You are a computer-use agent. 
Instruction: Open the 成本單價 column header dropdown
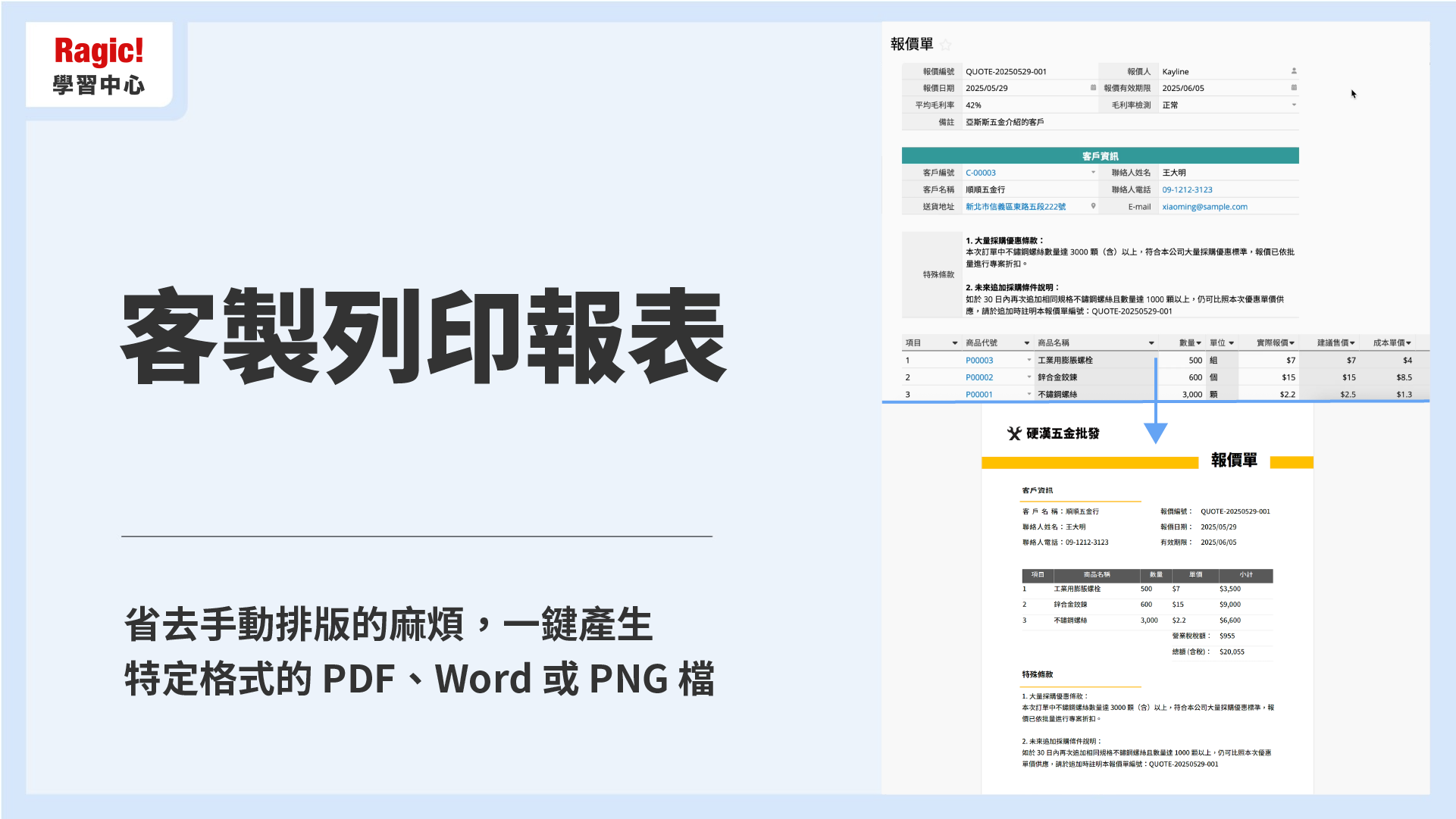(1408, 342)
